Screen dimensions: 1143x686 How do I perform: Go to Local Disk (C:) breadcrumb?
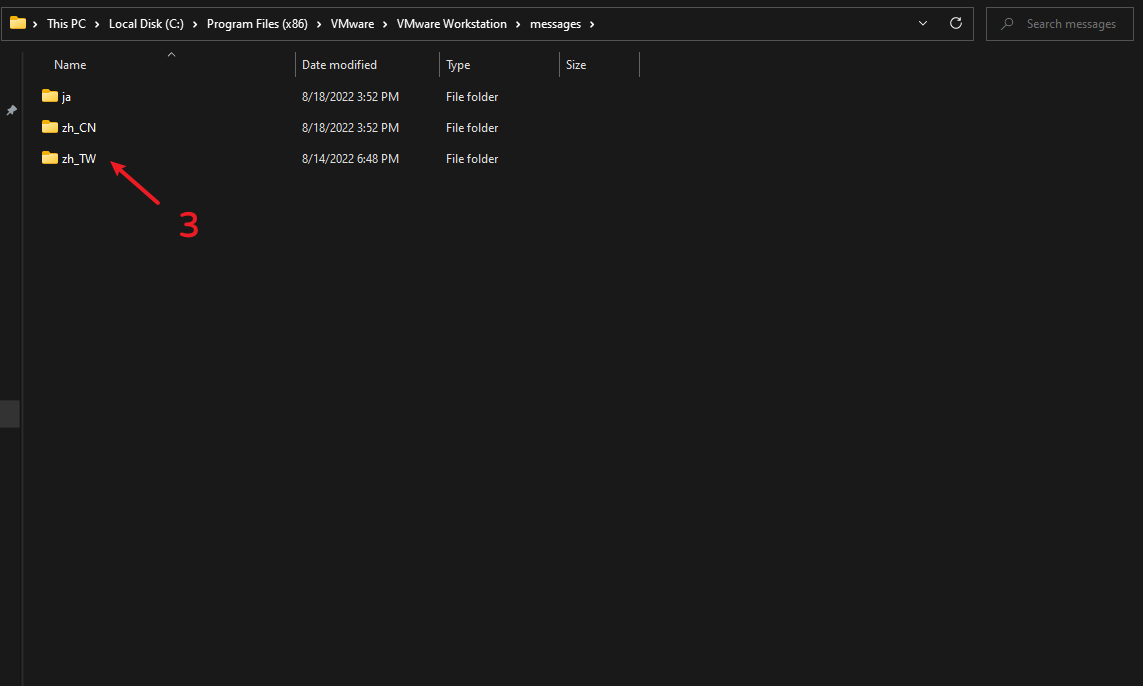(146, 24)
